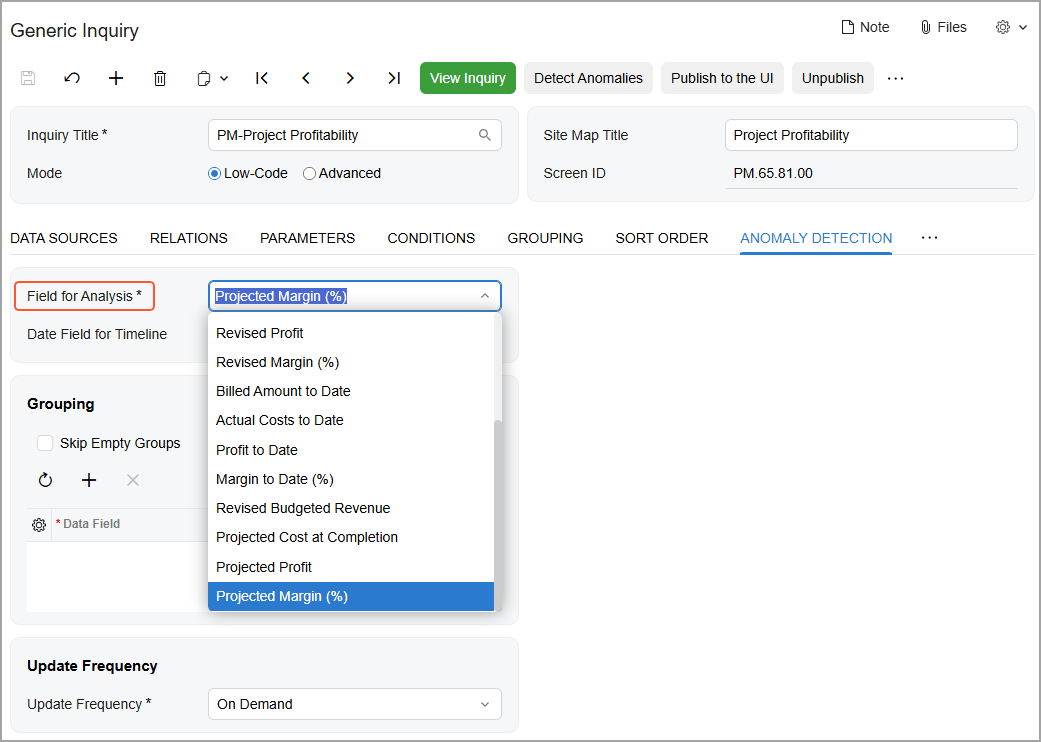This screenshot has width=1041, height=742.
Task: Select the Low-Code mode radio button
Action: coord(214,173)
